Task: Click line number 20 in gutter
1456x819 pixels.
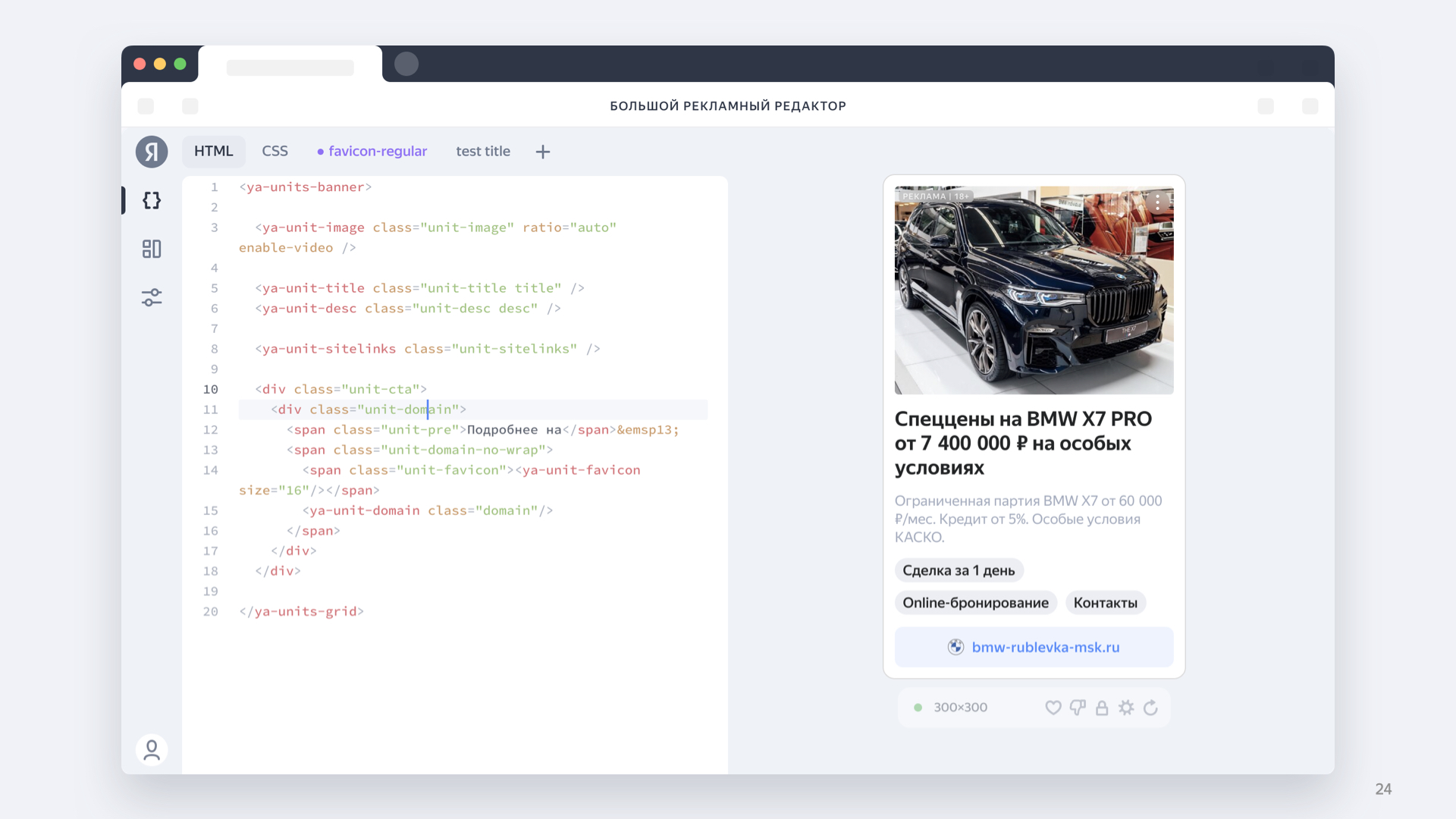Action: tap(210, 611)
